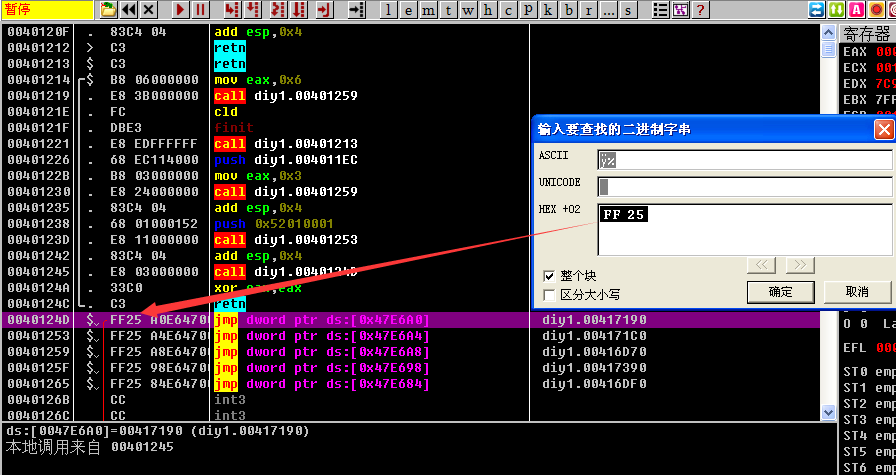
Task: Click the Open file toolbar icon
Action: tap(109, 10)
